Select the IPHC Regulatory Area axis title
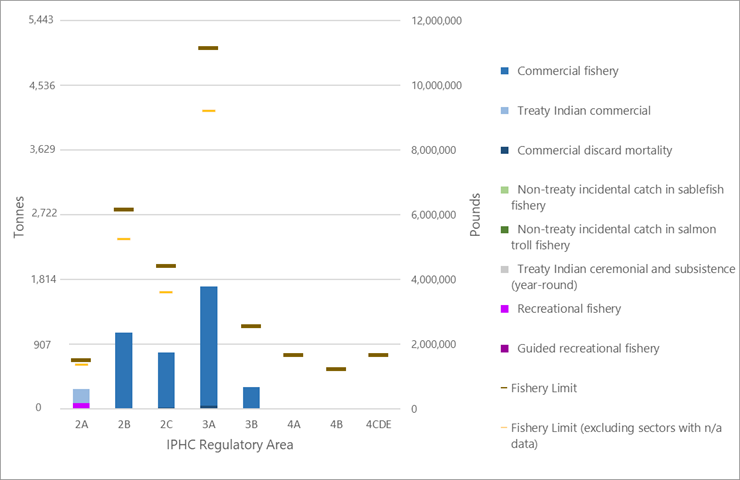This screenshot has height=480, width=740. coord(229,445)
